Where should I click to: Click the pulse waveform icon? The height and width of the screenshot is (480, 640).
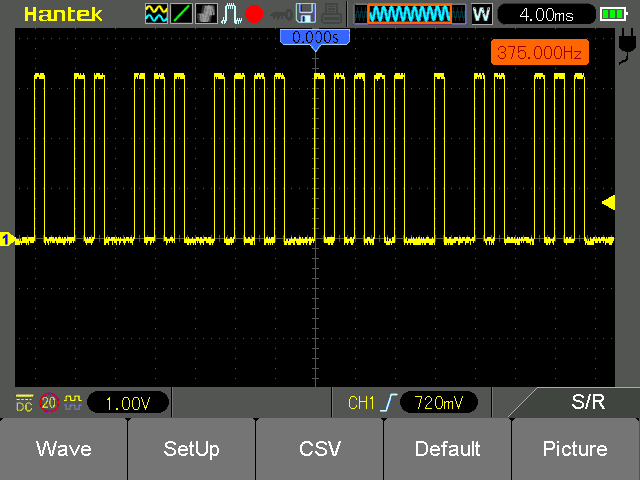click(x=231, y=13)
